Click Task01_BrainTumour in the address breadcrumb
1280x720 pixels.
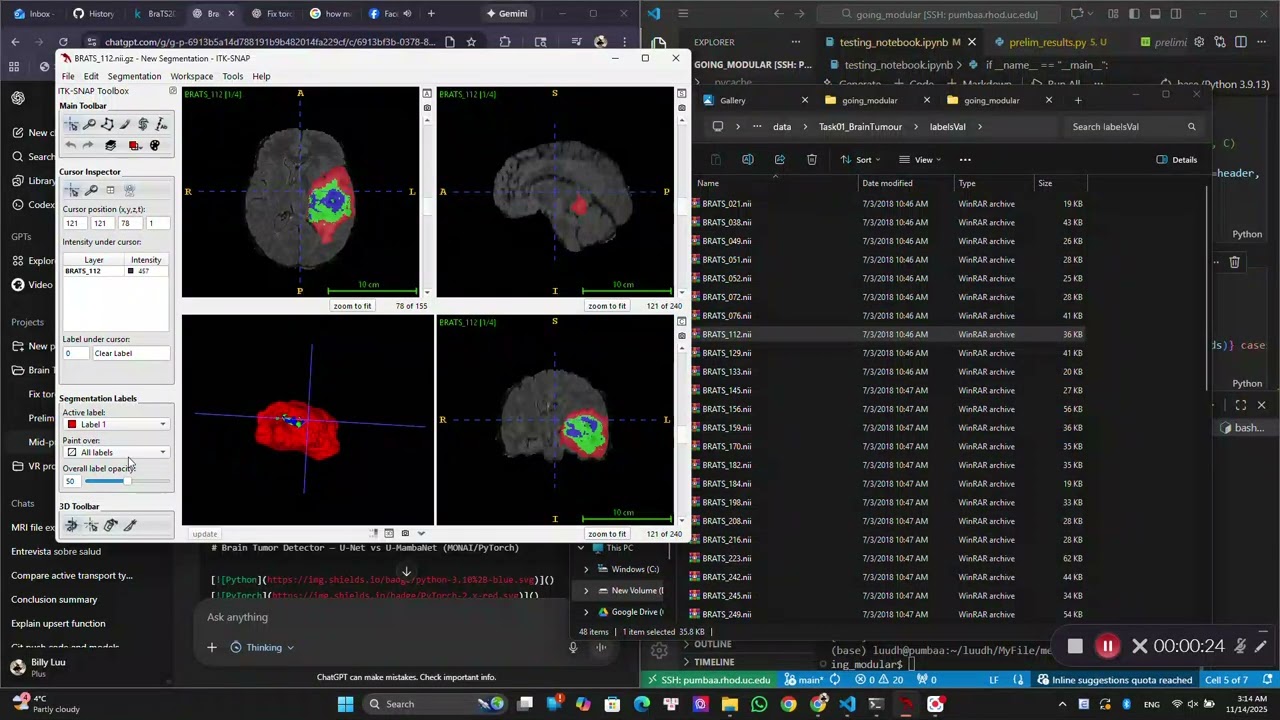point(860,127)
